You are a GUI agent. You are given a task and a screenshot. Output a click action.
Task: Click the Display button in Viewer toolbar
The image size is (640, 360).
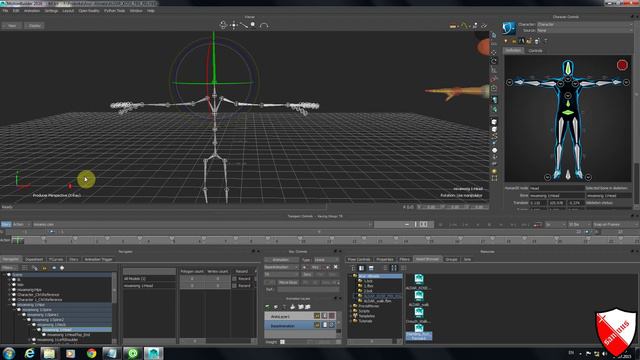coord(34,26)
